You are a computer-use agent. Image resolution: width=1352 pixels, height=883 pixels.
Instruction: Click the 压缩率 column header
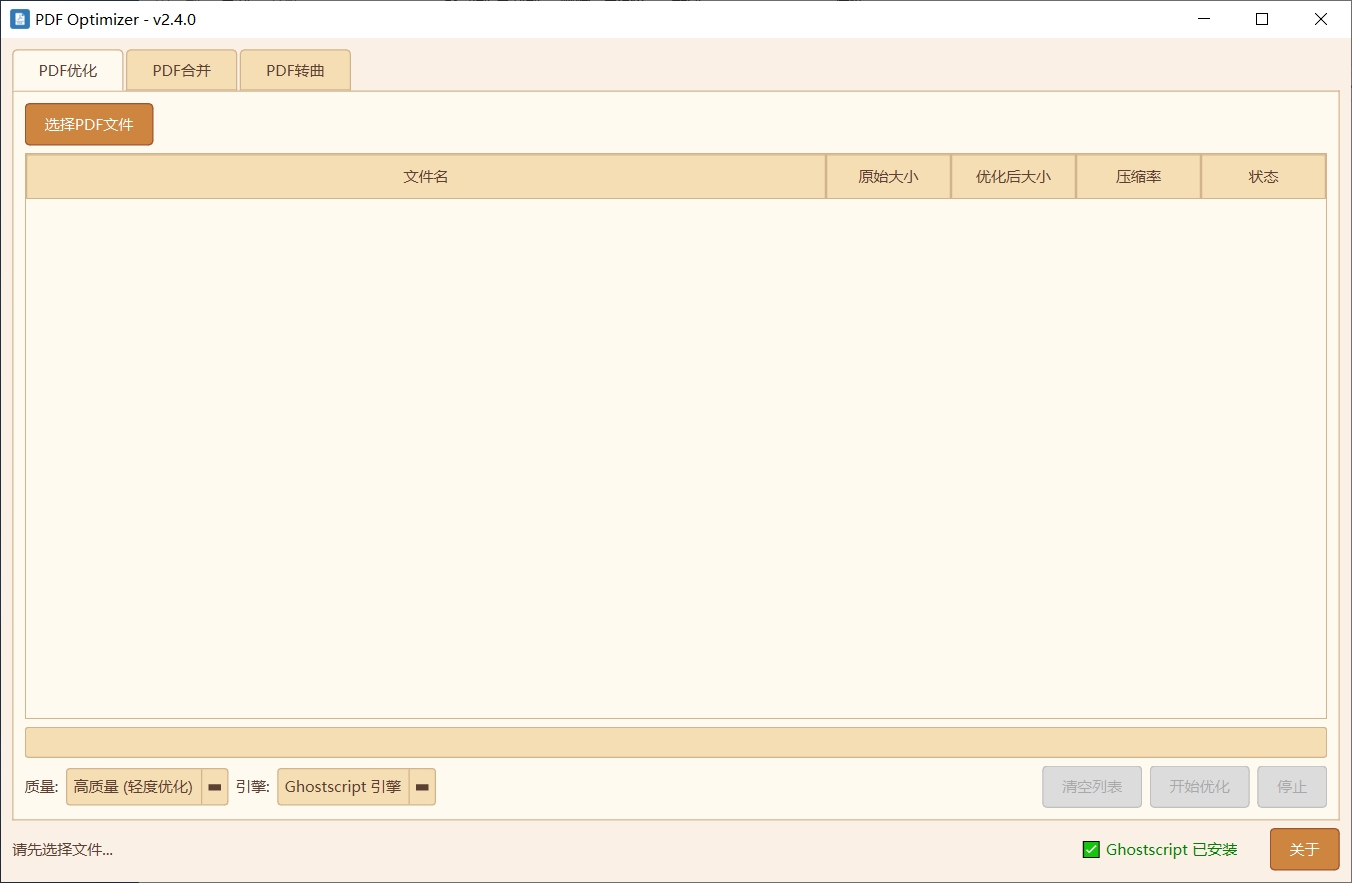tap(1138, 177)
